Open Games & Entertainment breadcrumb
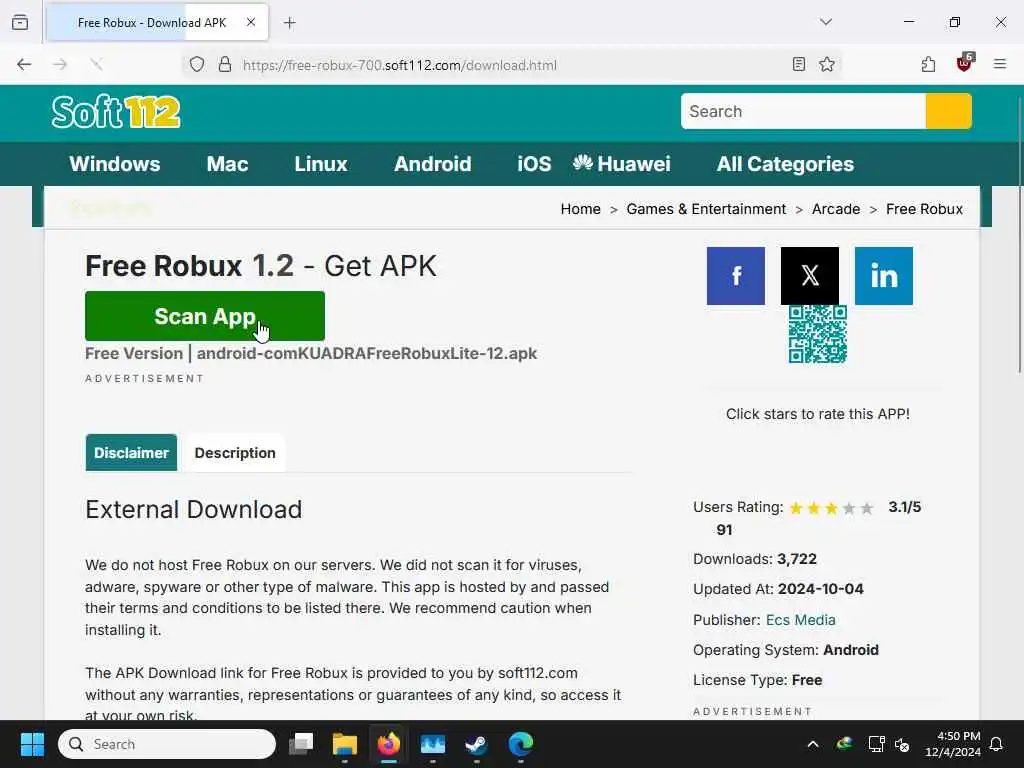Image resolution: width=1024 pixels, height=768 pixels. [706, 209]
